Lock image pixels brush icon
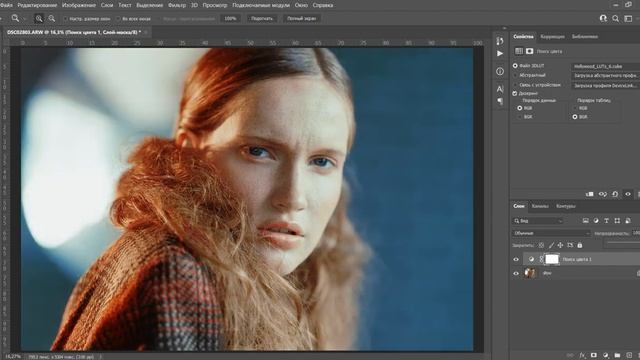The width and height of the screenshot is (640, 360). (551, 245)
